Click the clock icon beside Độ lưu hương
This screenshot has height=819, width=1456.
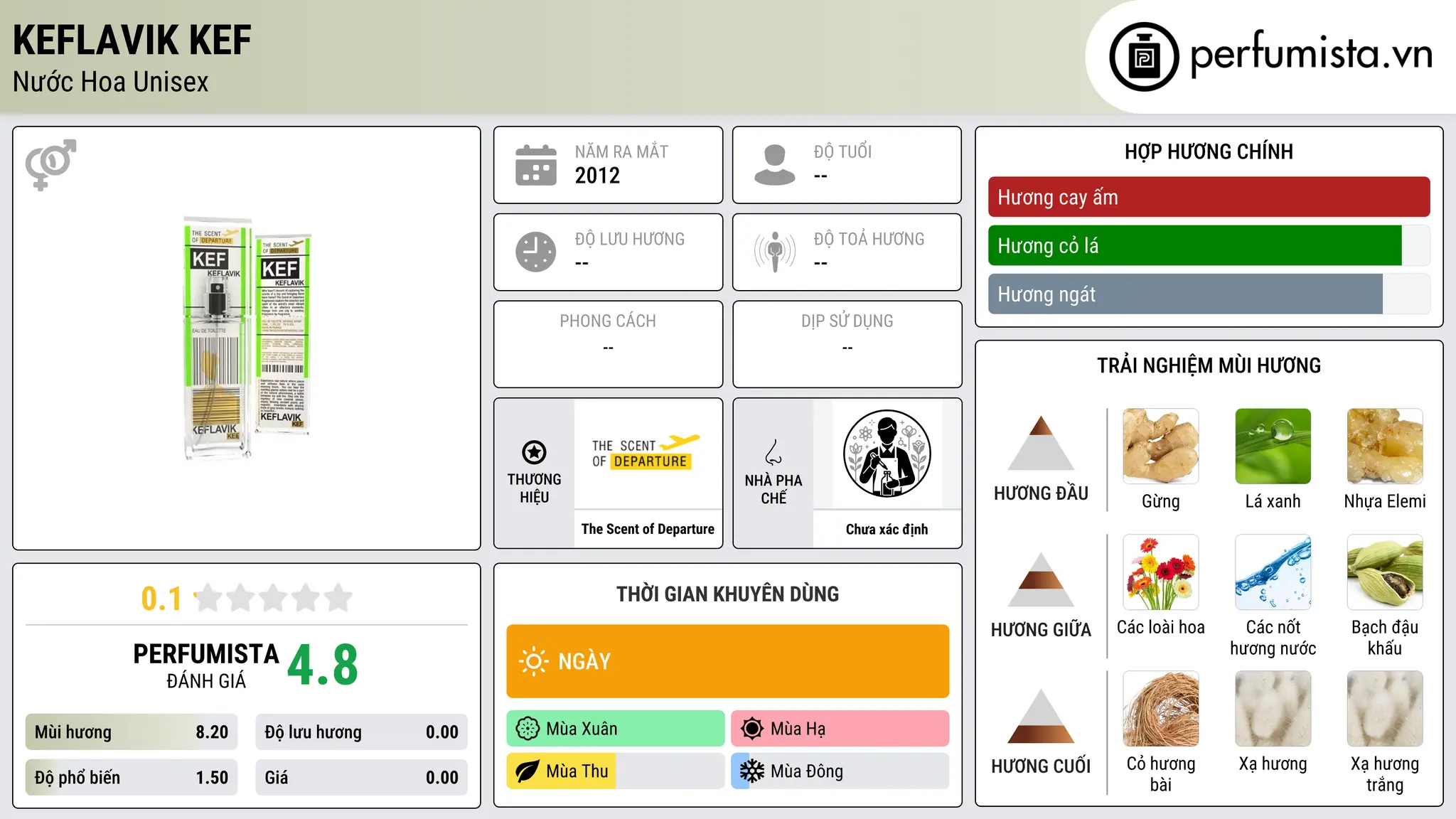click(x=536, y=252)
